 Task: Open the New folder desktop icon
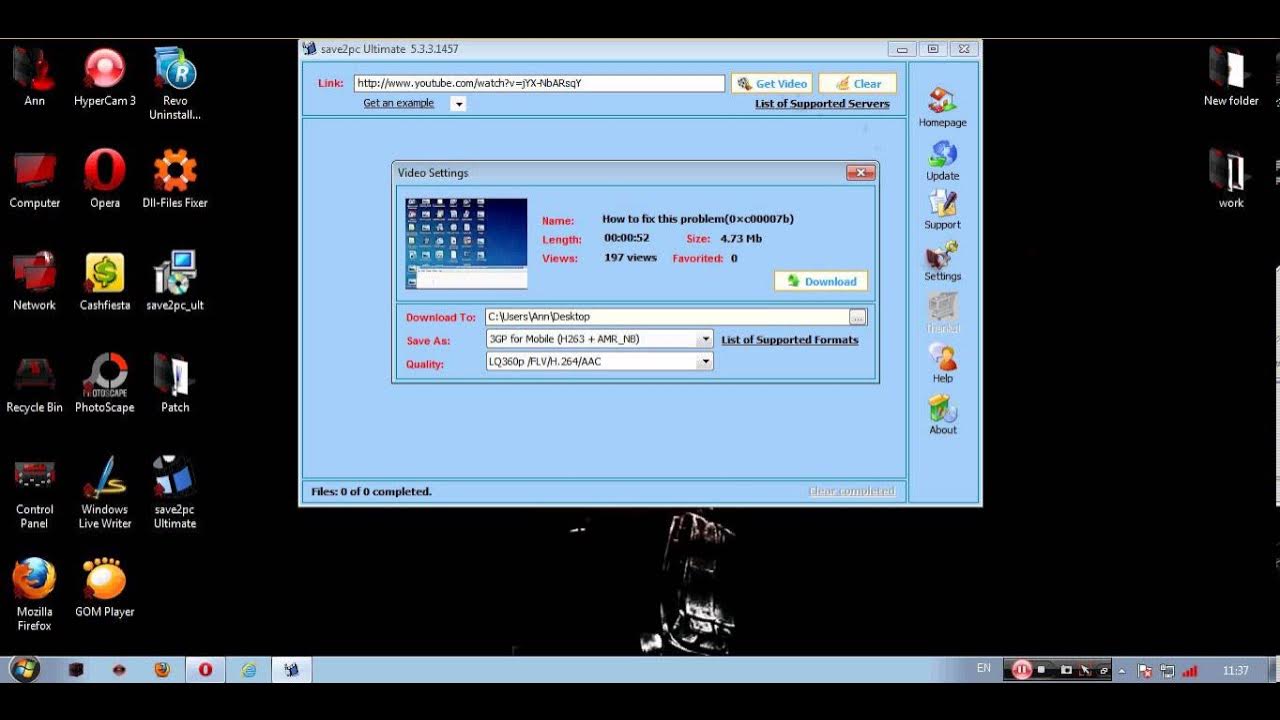1231,77
